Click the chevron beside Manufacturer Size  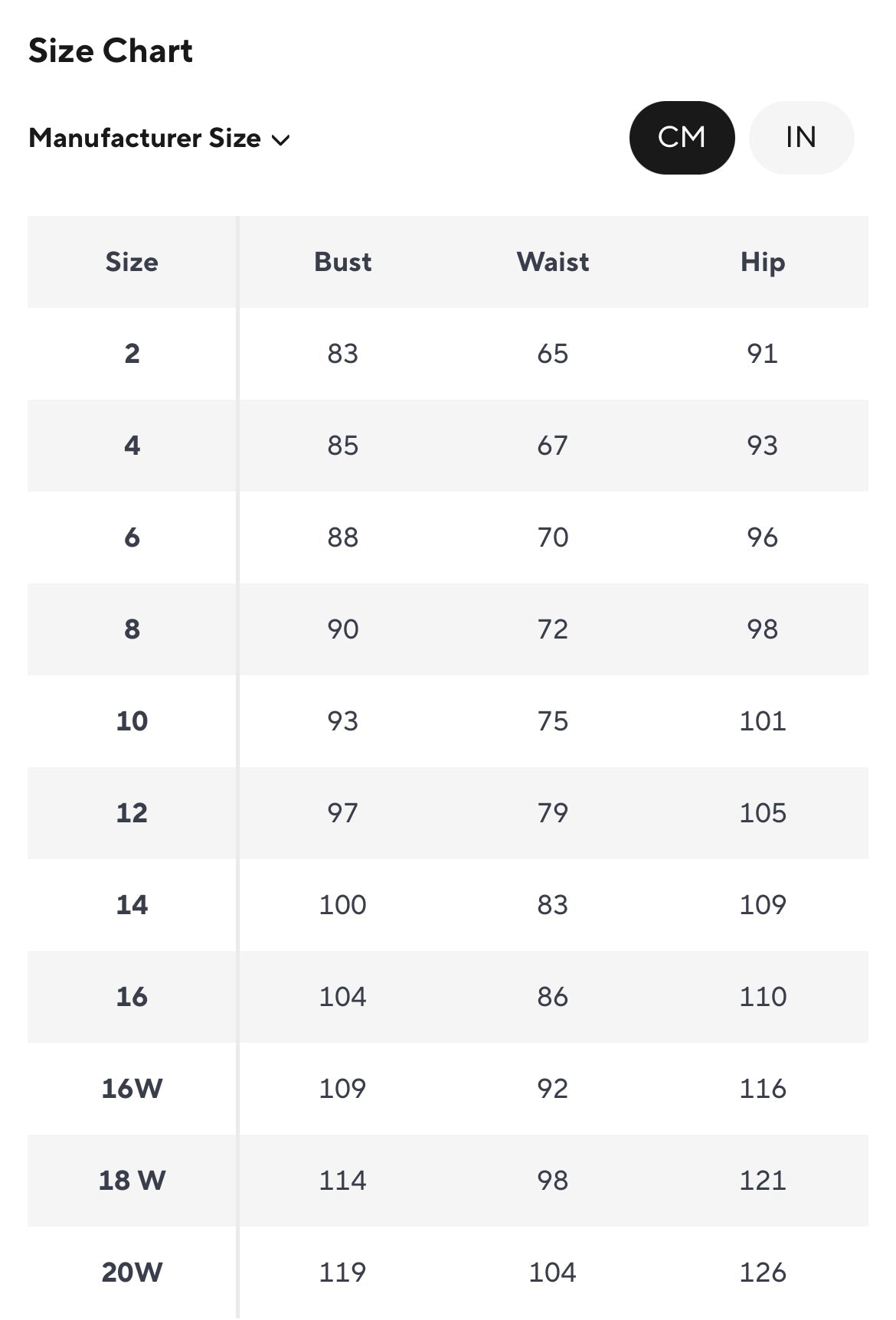point(281,140)
